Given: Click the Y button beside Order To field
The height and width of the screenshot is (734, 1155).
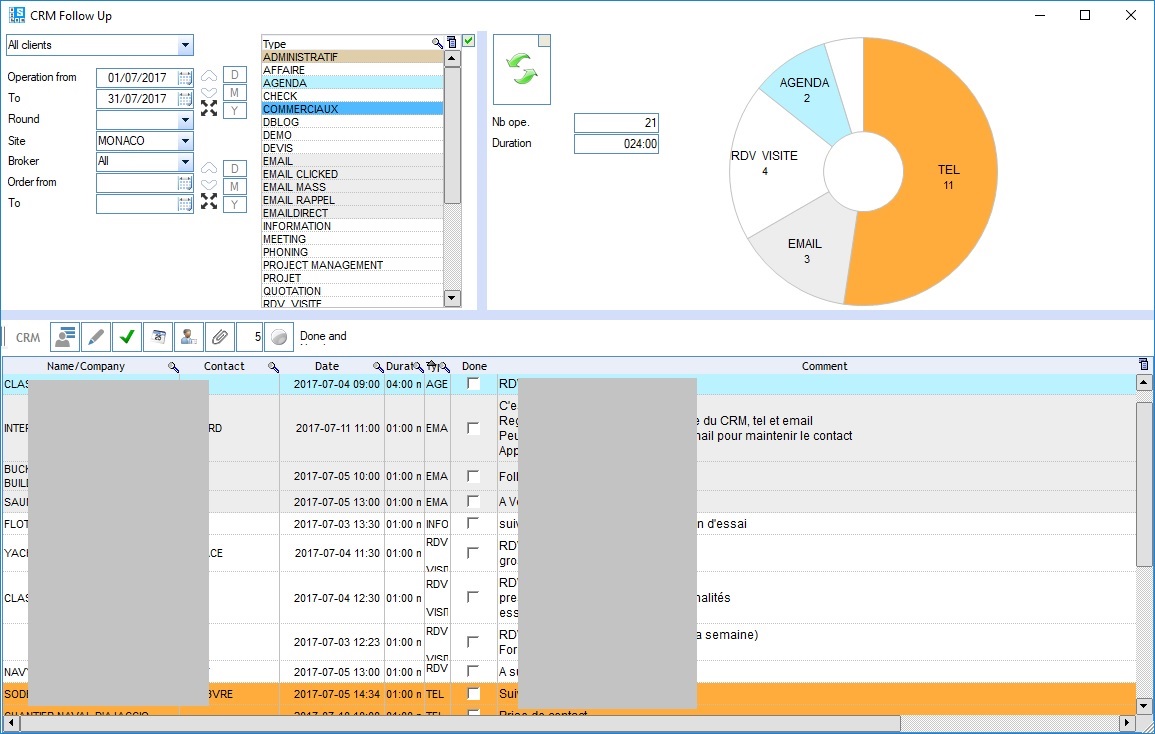Looking at the screenshot, I should (x=234, y=204).
